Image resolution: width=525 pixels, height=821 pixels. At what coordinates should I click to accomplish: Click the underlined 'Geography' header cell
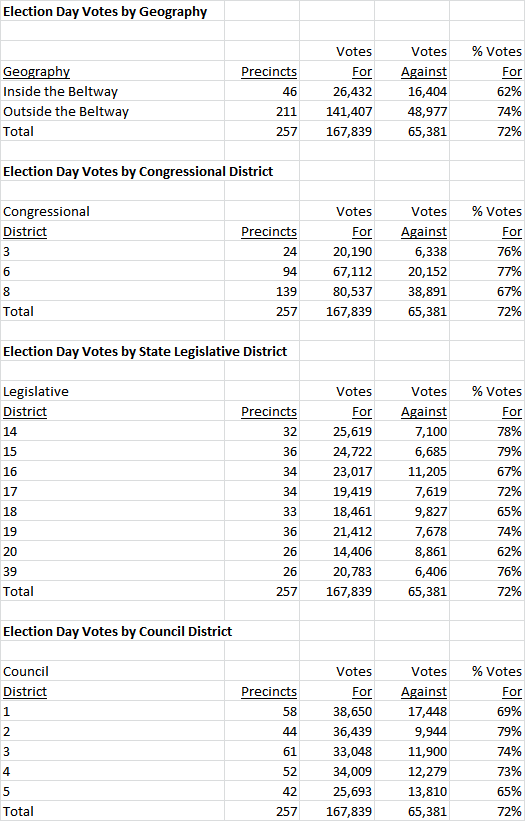[x=36, y=72]
